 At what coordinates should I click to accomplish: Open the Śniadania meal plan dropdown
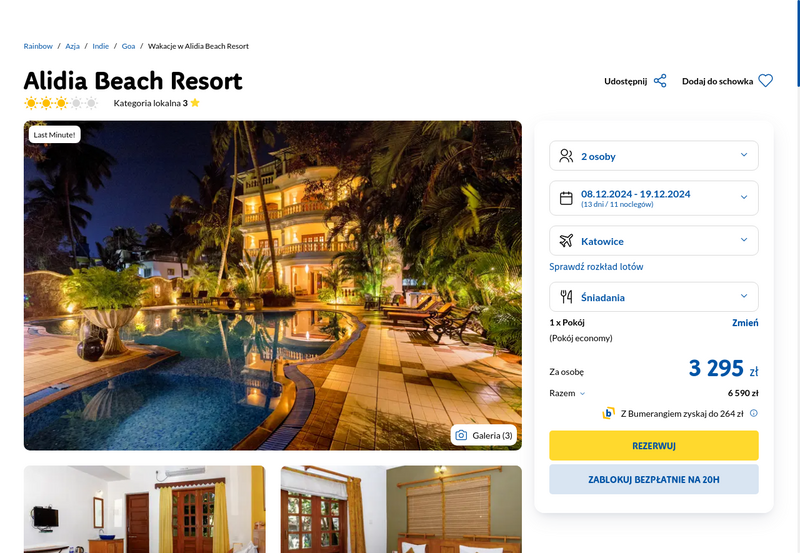coord(654,297)
